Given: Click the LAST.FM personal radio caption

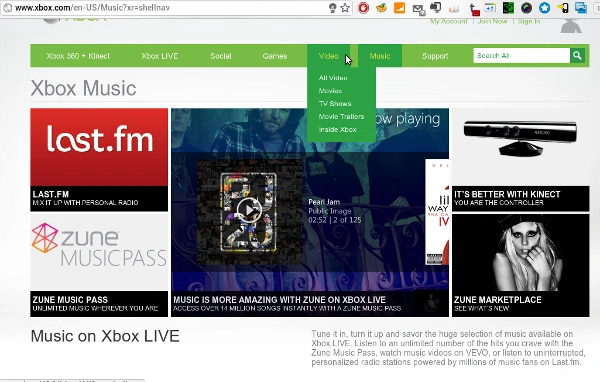Looking at the screenshot, I should (x=99, y=198).
